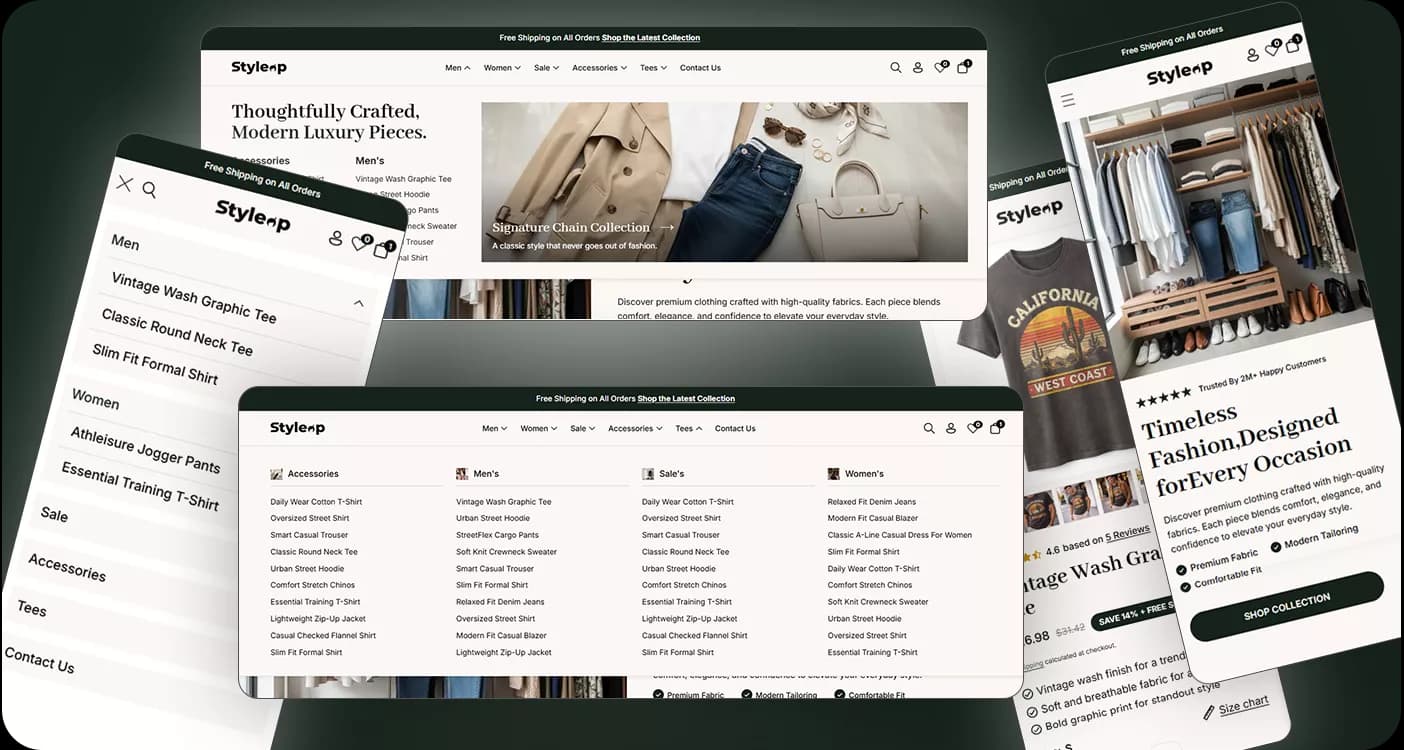This screenshot has width=1404, height=750.
Task: Click Styleup logo in bottom desktop window
Action: [297, 428]
